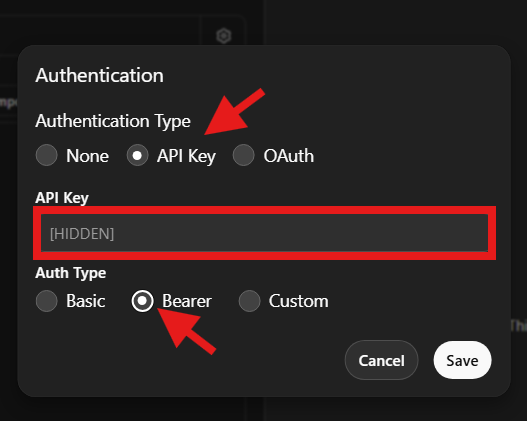
Task: Click into the API Key [HIDDEN] field
Action: [x=265, y=233]
